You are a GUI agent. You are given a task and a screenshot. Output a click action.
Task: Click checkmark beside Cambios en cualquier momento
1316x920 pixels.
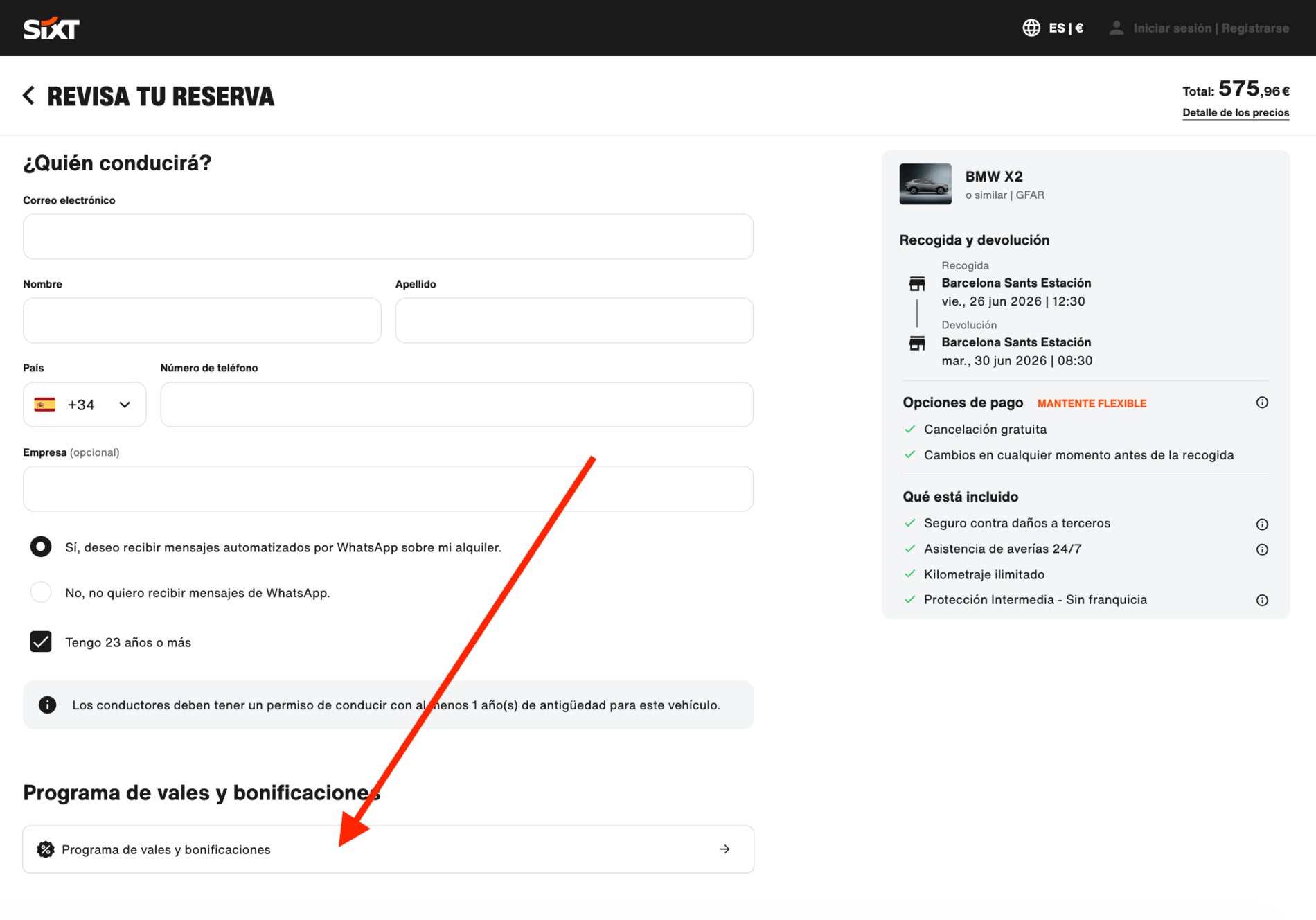910,455
